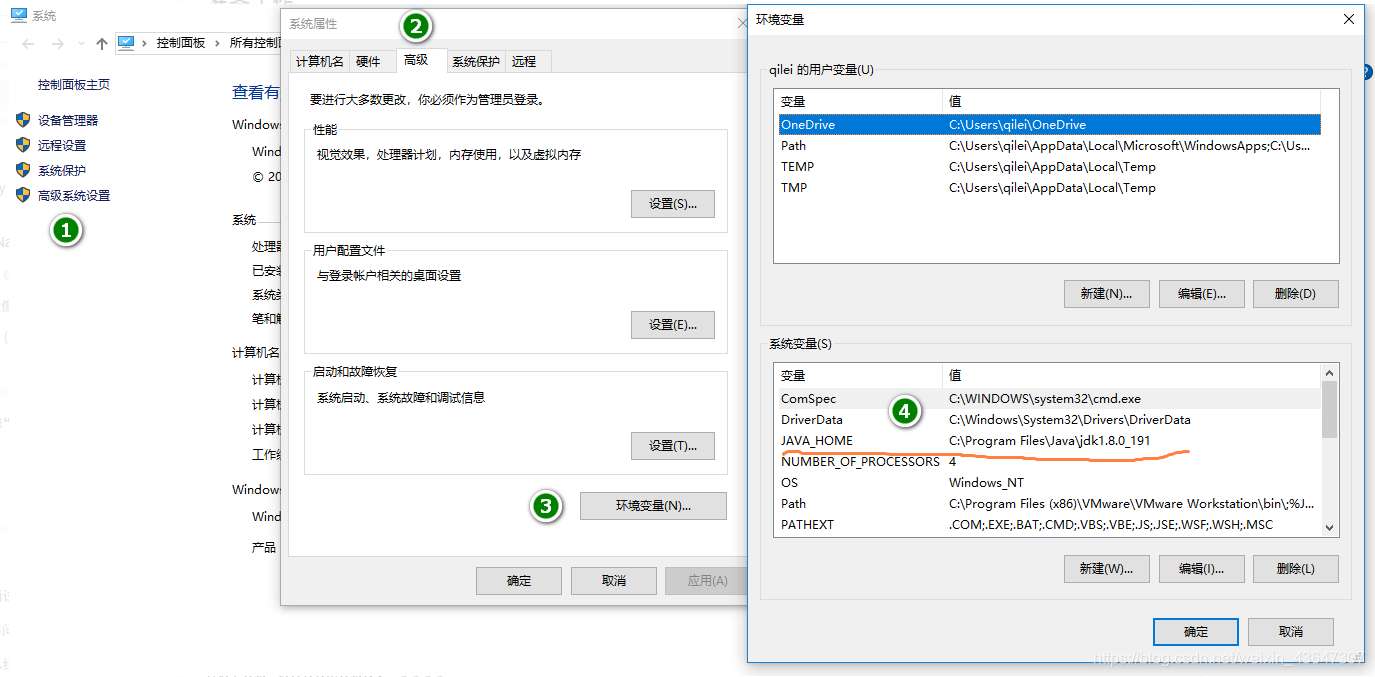Viewport: 1375px width, 677px height.
Task: Click 删除(D) for user variables
Action: [1296, 294]
